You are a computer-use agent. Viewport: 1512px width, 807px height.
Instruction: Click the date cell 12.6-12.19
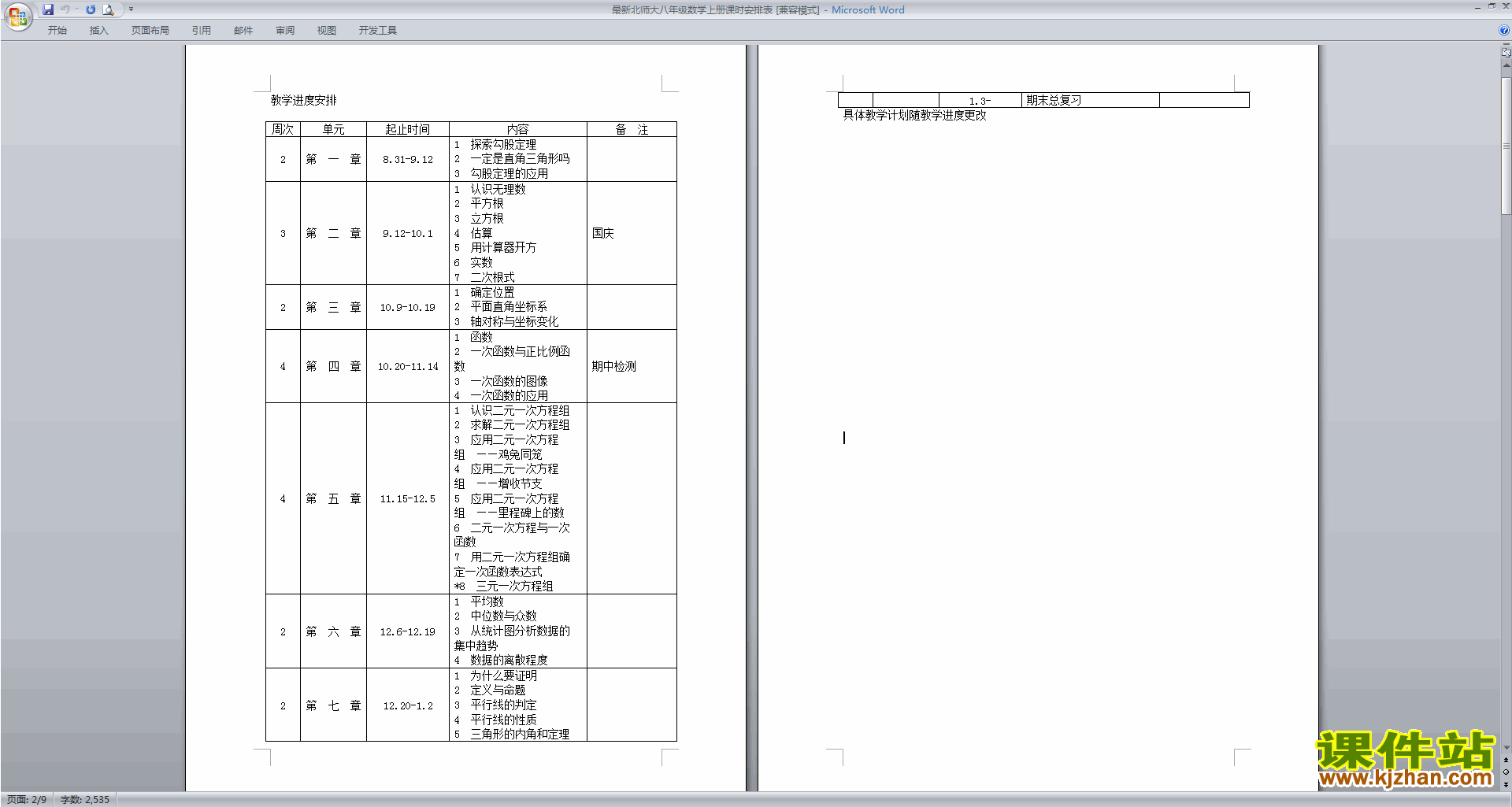(x=408, y=632)
